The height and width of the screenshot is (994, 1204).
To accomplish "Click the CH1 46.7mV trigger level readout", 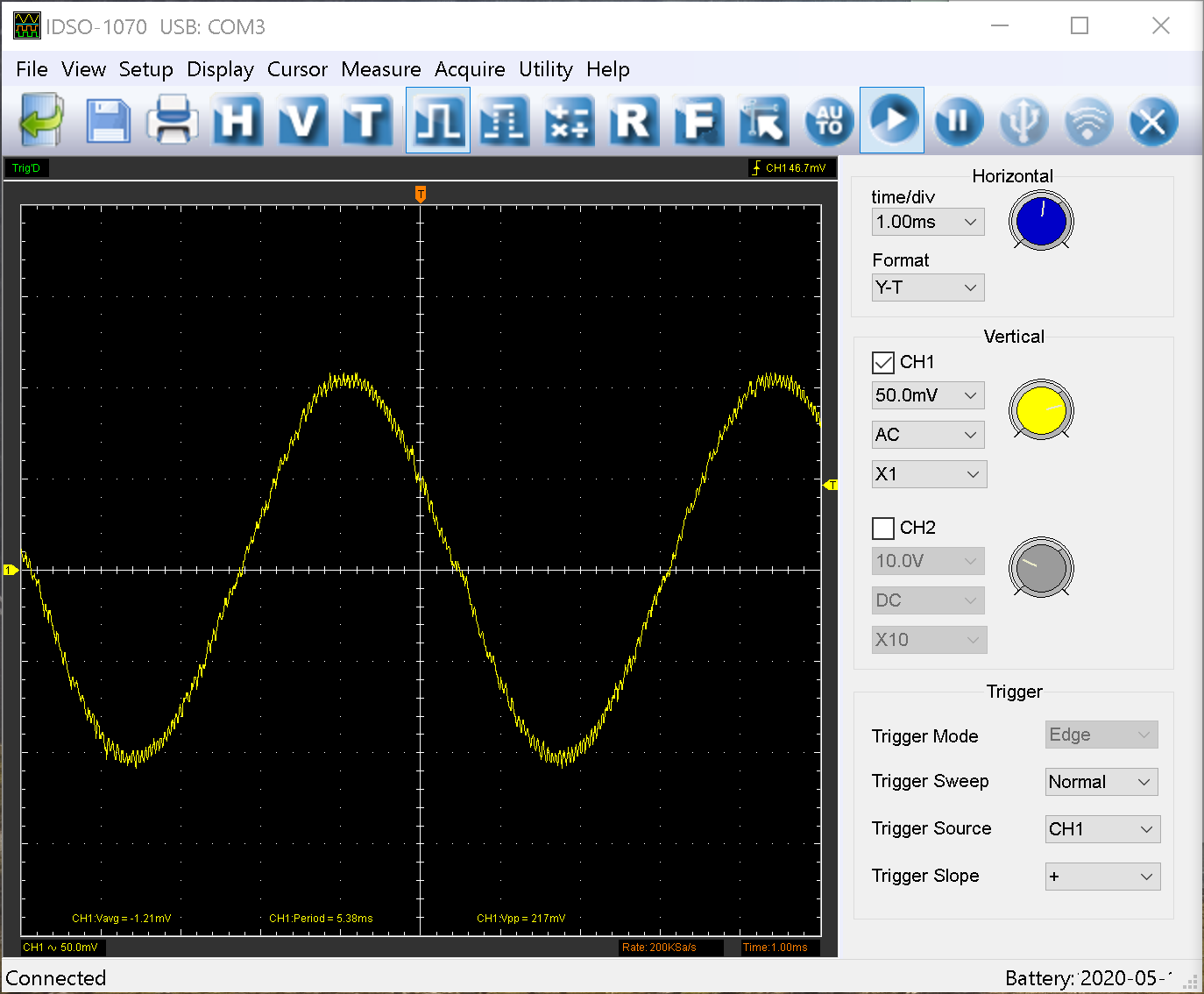I will pyautogui.click(x=791, y=168).
